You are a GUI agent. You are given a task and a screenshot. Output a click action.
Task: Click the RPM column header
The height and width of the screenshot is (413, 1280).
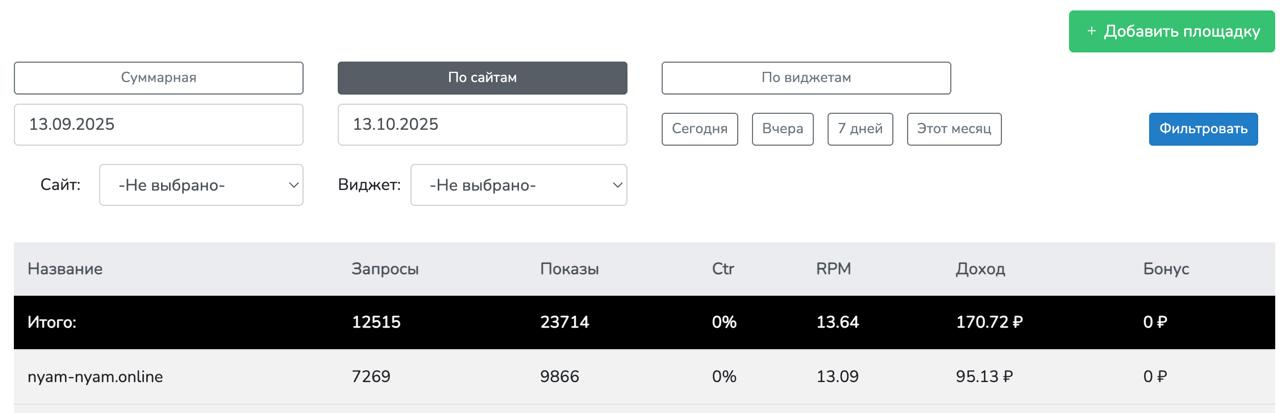coord(833,269)
